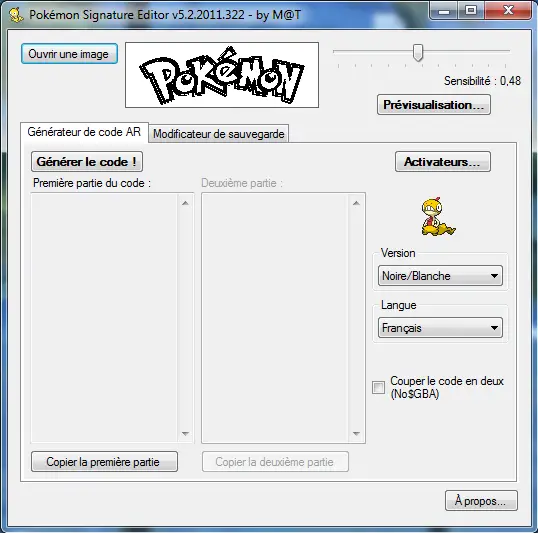Enable Couper le code en deux checkbox
Screen dimensions: 538x533
point(378,387)
